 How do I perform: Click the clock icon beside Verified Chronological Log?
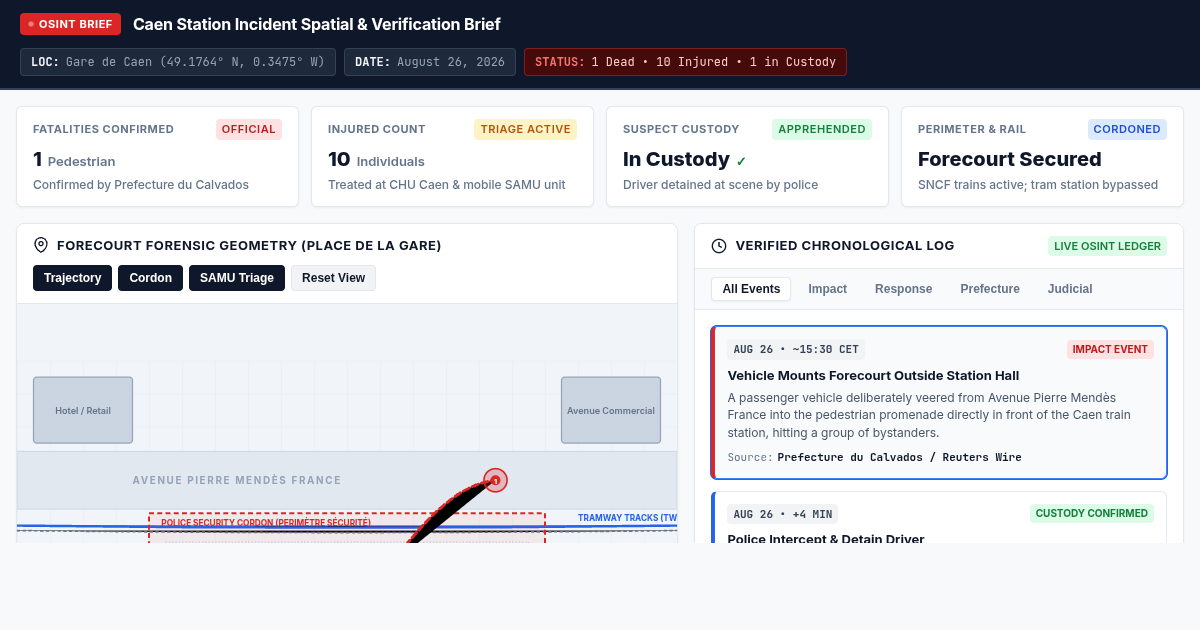(x=719, y=246)
